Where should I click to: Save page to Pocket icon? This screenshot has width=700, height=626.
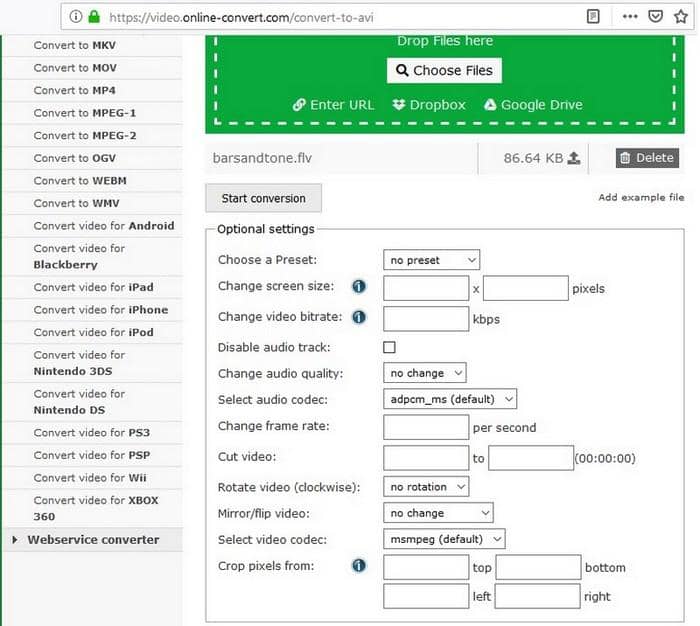[655, 17]
